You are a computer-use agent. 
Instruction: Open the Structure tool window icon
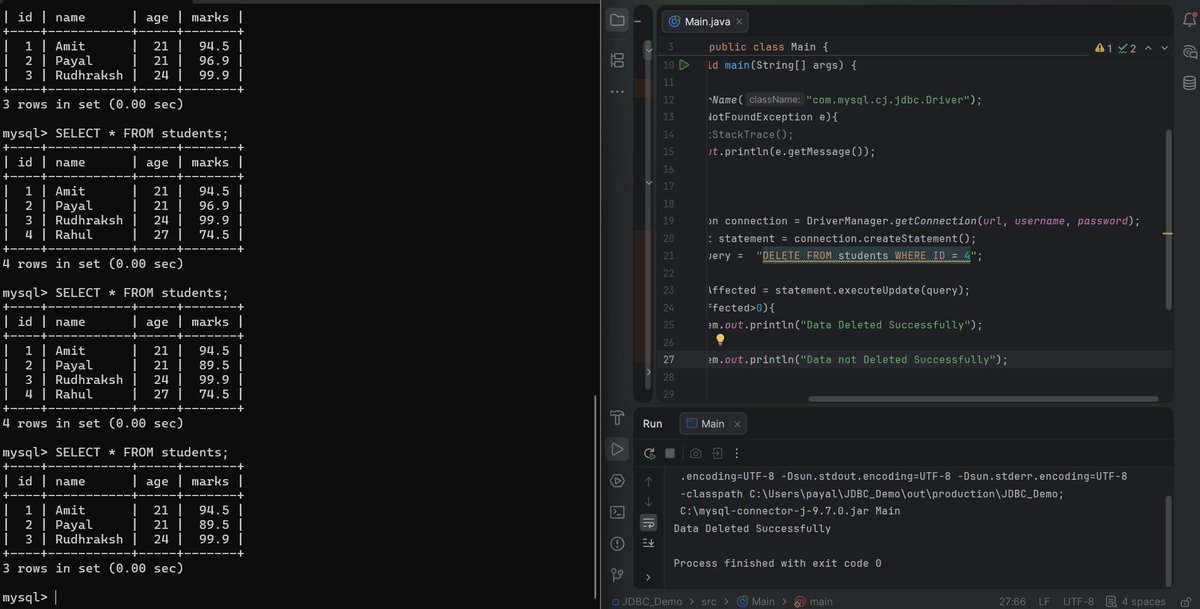coord(617,60)
